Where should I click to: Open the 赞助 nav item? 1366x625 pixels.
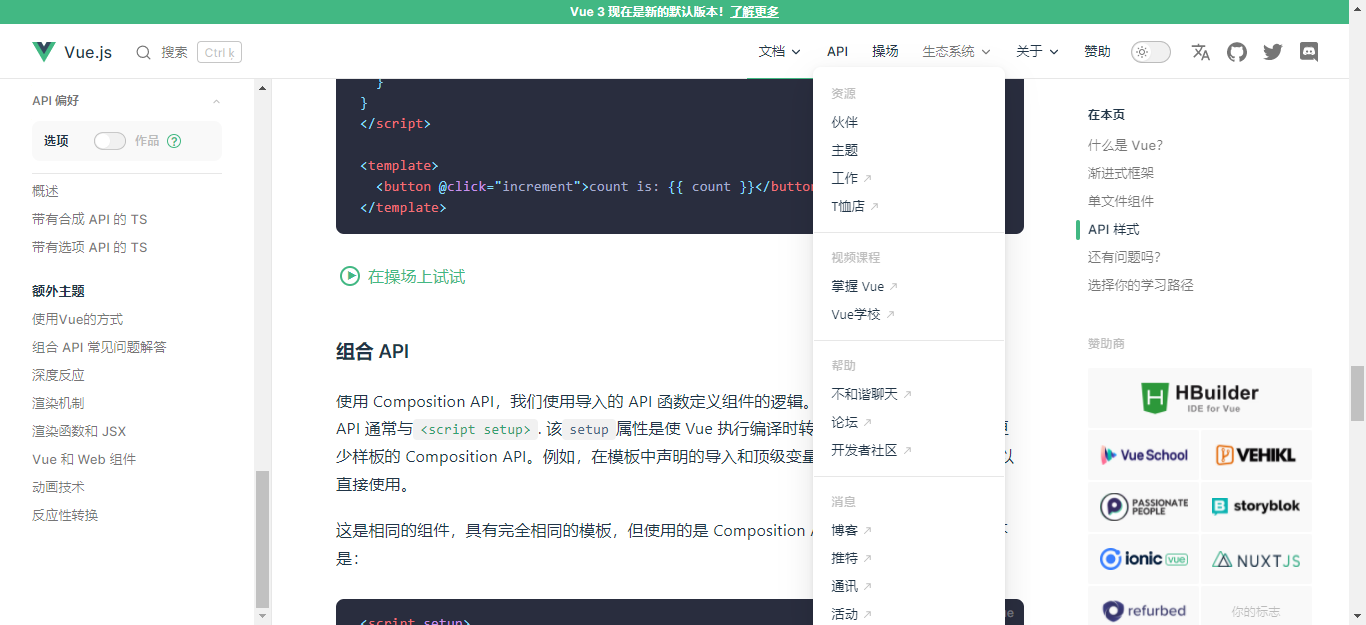pos(1097,52)
